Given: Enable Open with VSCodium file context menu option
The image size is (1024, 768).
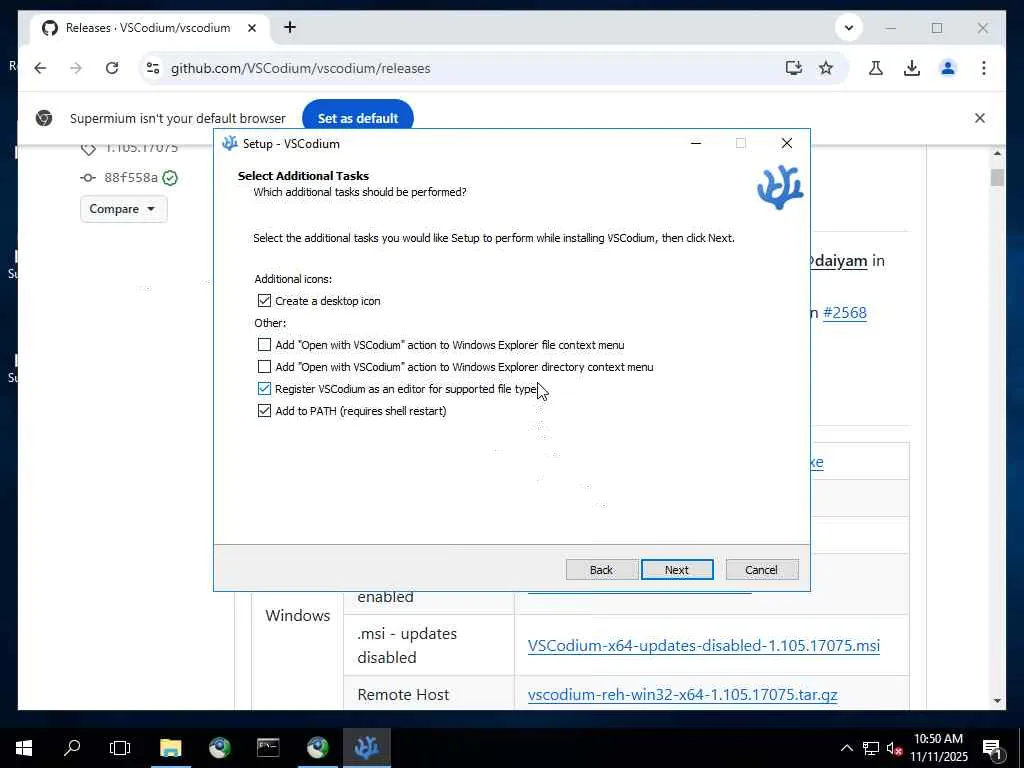Looking at the screenshot, I should click(x=264, y=345).
